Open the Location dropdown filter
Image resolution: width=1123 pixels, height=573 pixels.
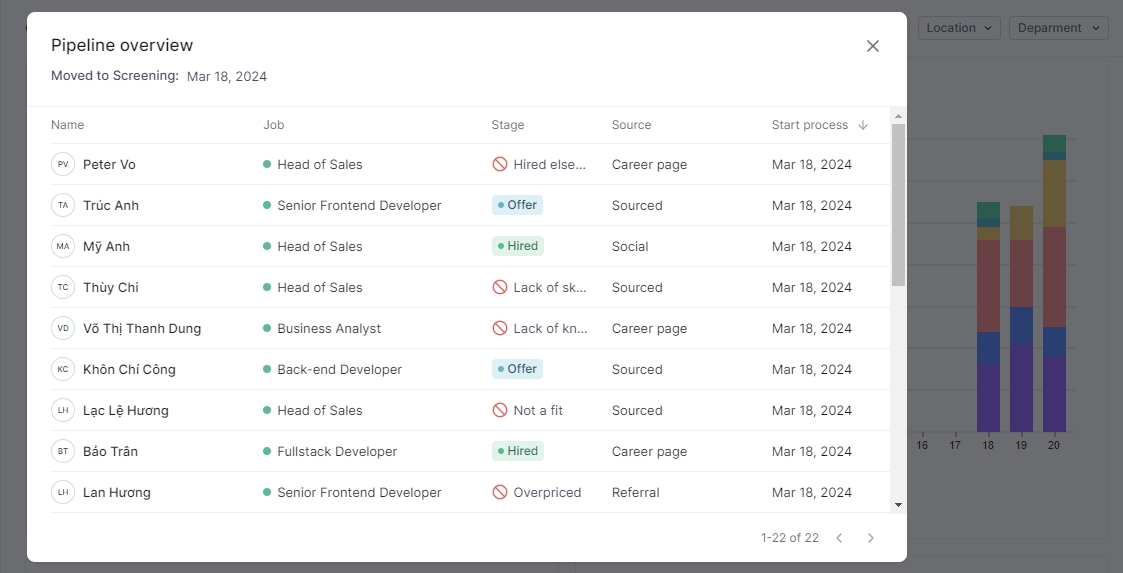pos(959,28)
